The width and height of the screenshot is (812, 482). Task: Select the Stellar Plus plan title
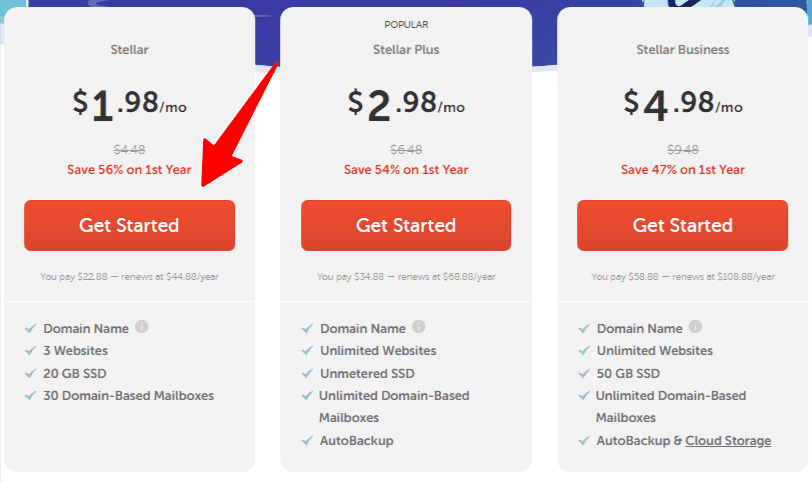click(406, 50)
